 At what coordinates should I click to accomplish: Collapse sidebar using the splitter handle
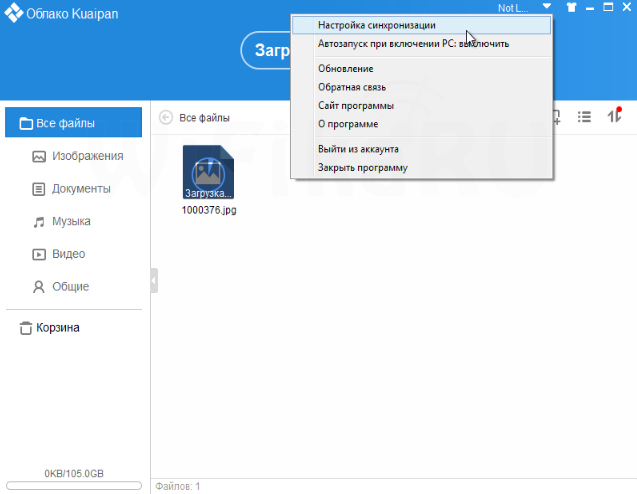[153, 281]
